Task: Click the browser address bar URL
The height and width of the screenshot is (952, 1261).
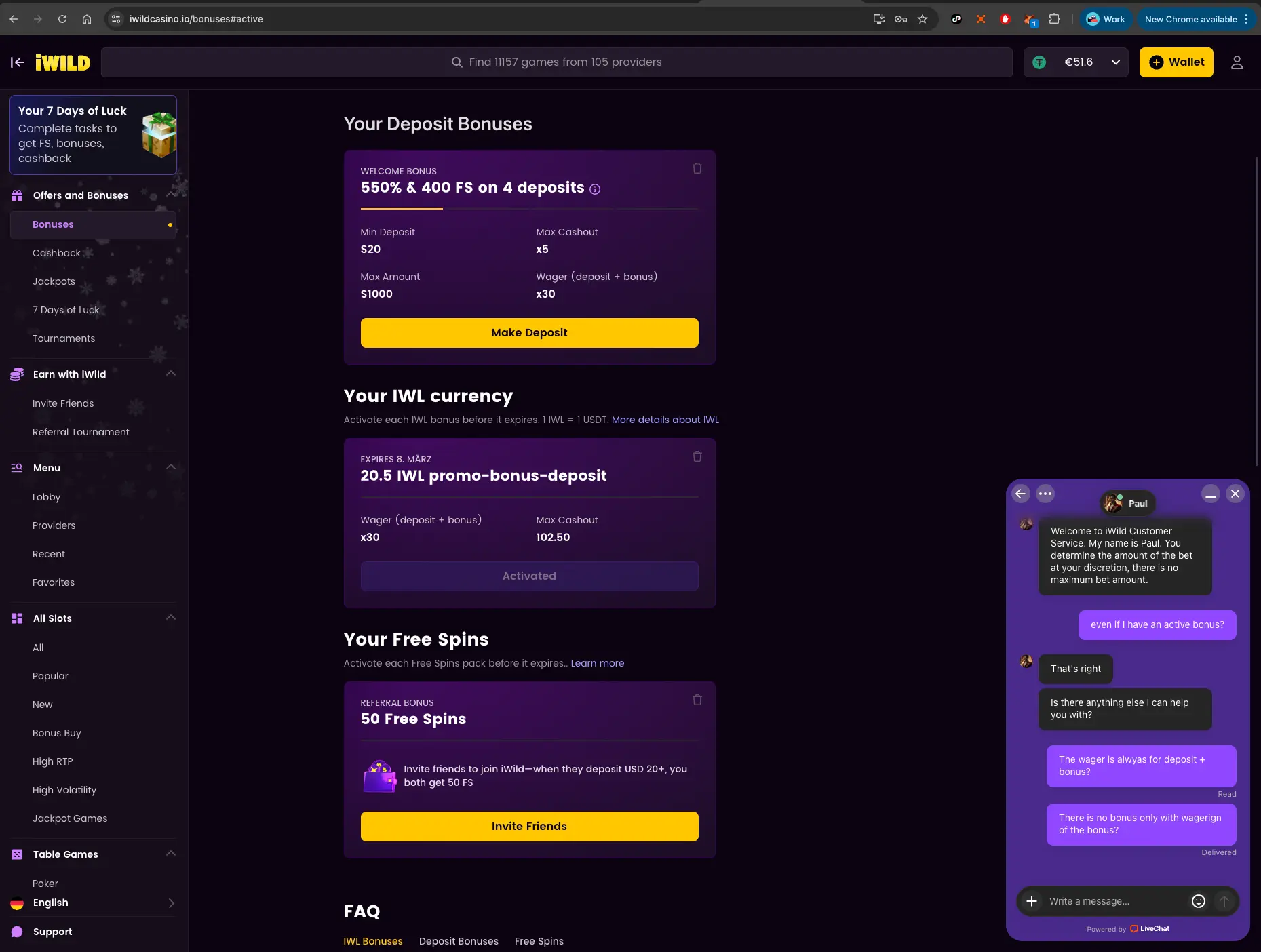Action: (x=196, y=19)
